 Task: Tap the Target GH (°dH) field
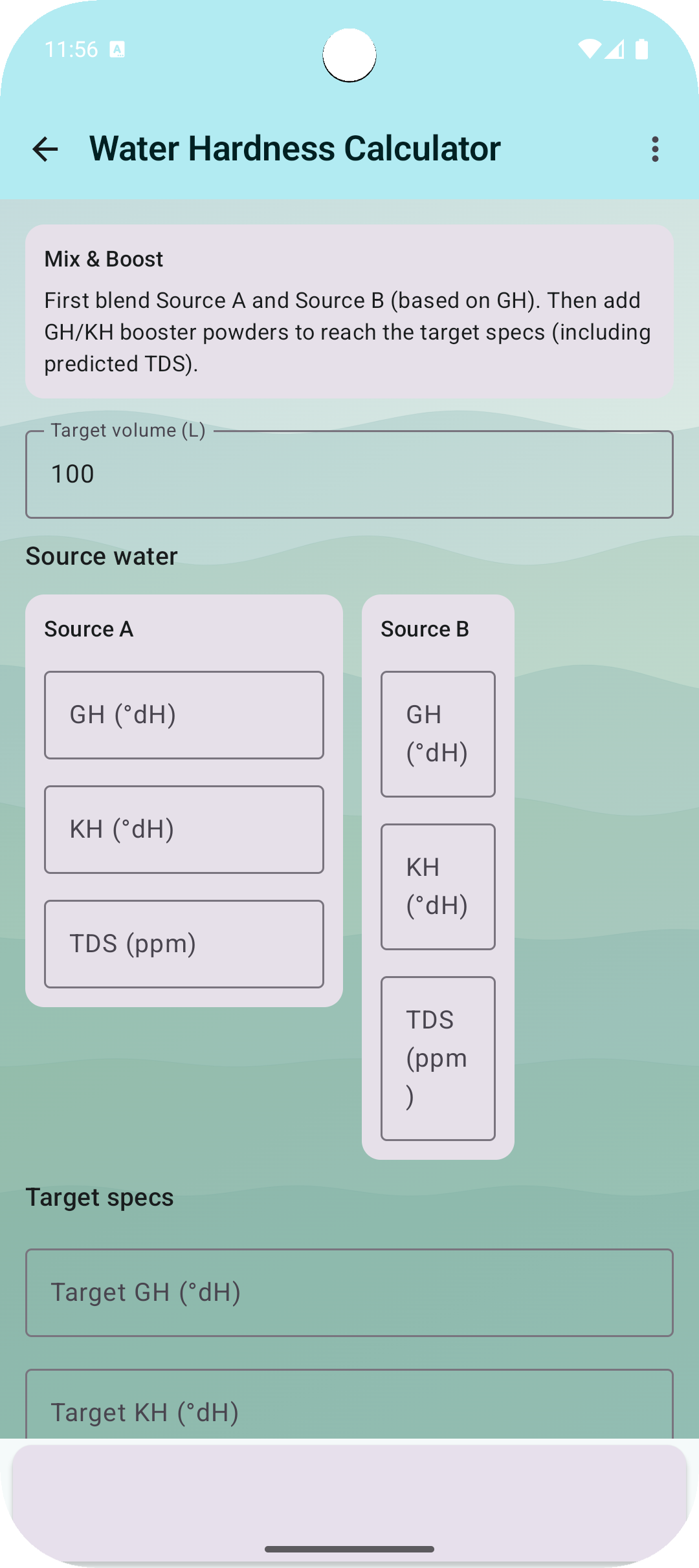(x=349, y=1292)
